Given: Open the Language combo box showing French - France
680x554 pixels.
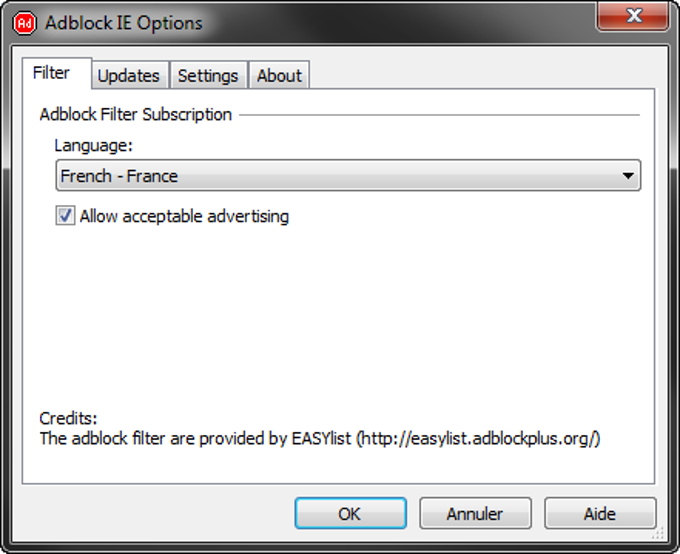Looking at the screenshot, I should 348,175.
